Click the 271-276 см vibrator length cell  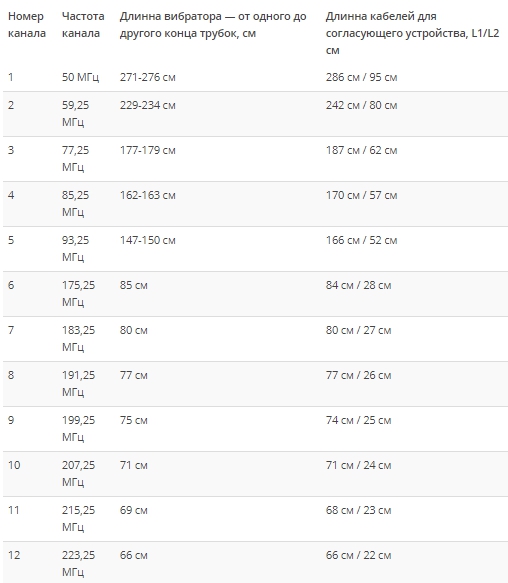click(147, 77)
